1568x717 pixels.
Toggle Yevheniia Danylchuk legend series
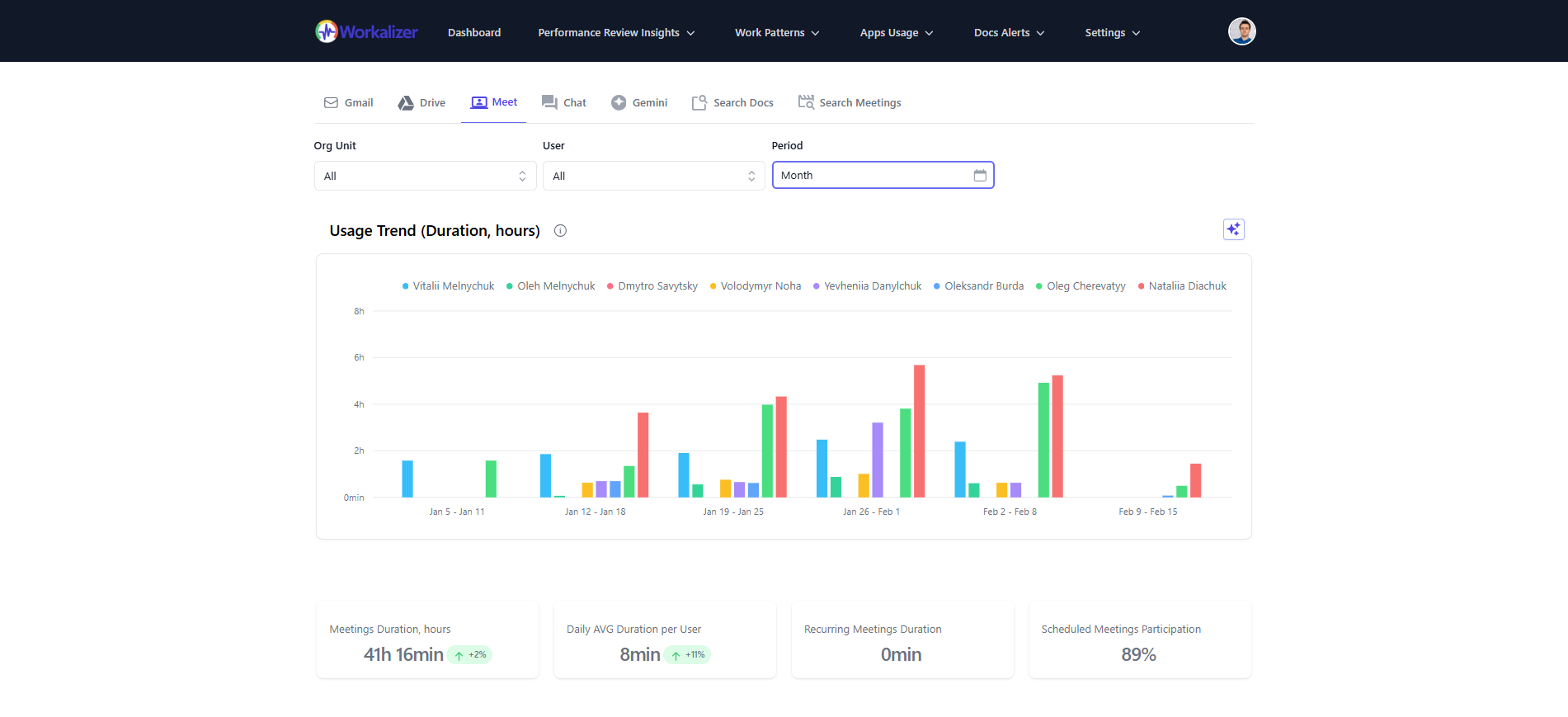867,286
